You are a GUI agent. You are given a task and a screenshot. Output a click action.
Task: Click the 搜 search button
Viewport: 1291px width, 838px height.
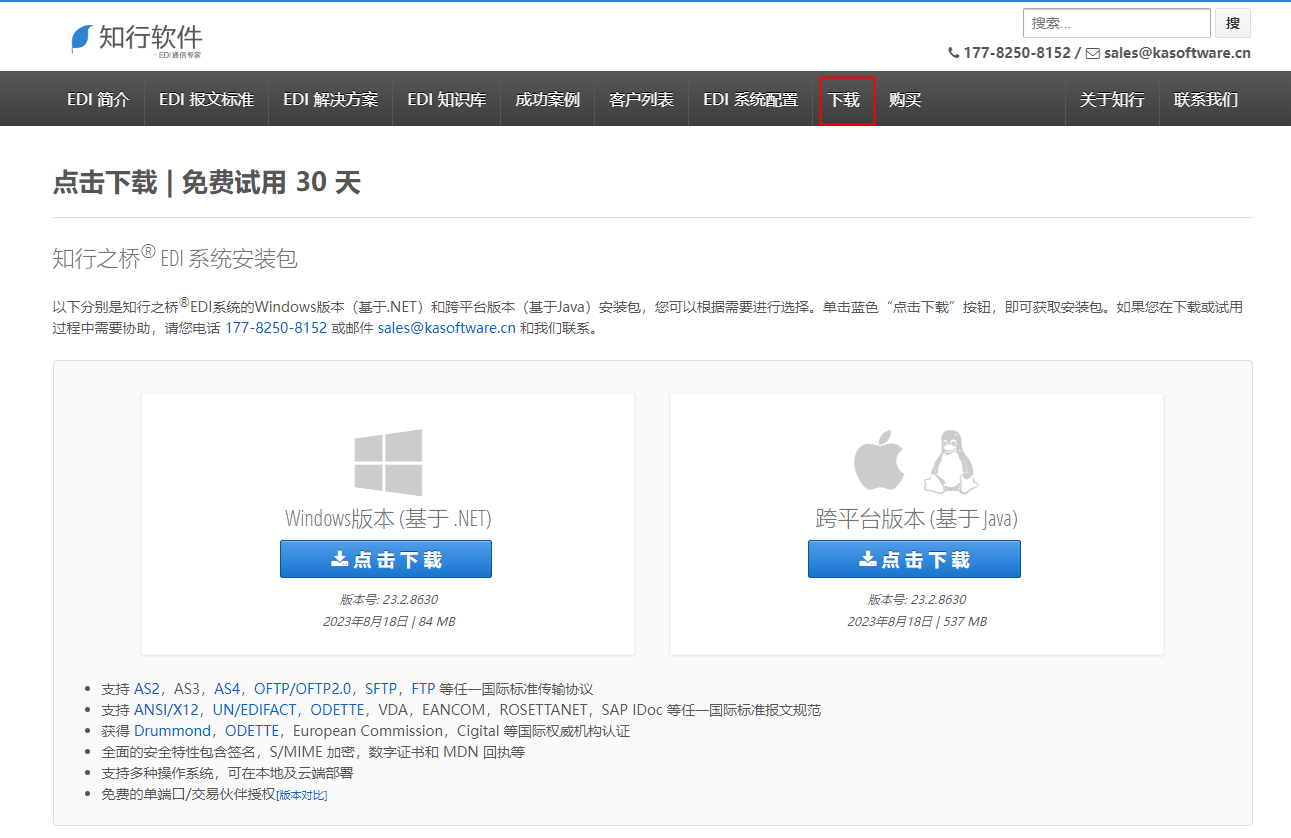click(x=1233, y=23)
